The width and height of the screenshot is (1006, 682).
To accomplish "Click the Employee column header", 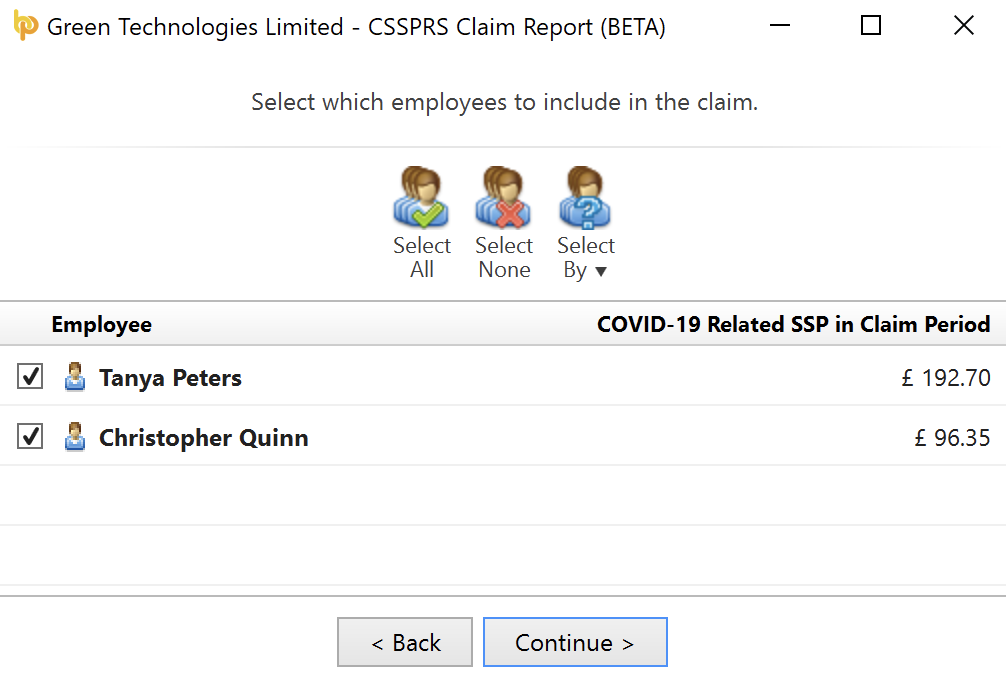I will pos(102,325).
